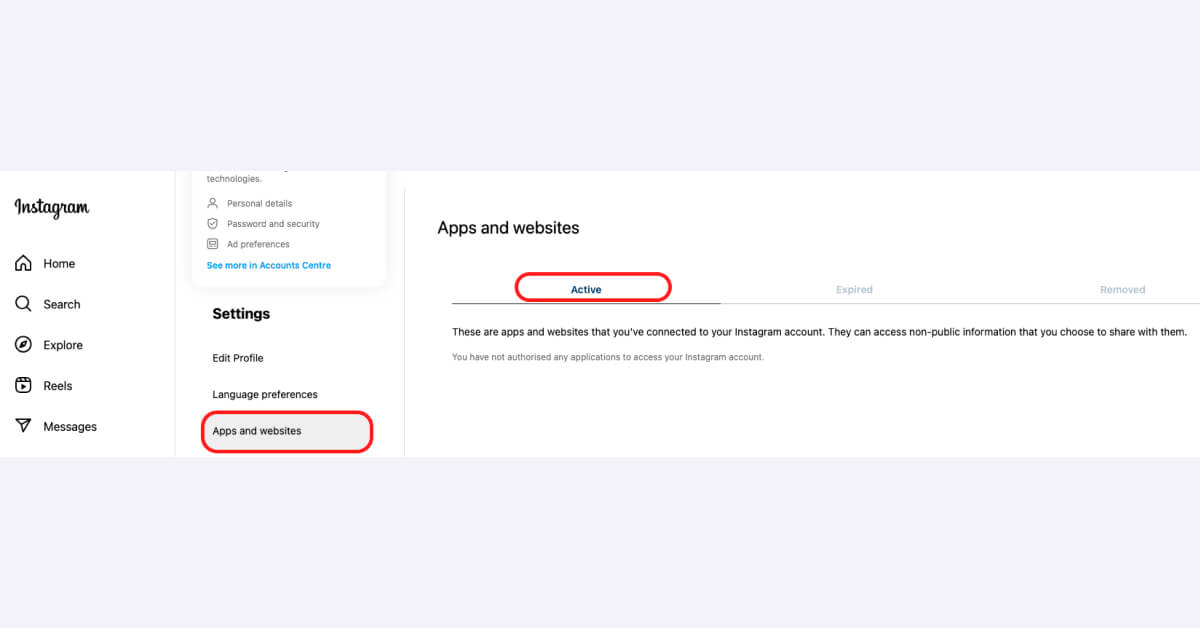
Task: Click the Messages paper plane icon
Action: 23,426
